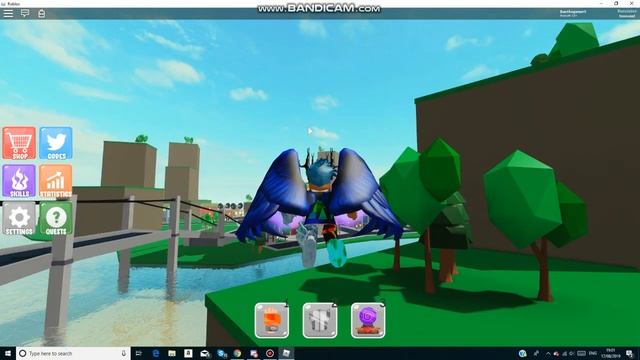
Task: Open the volume tray icon
Action: click(x=572, y=353)
